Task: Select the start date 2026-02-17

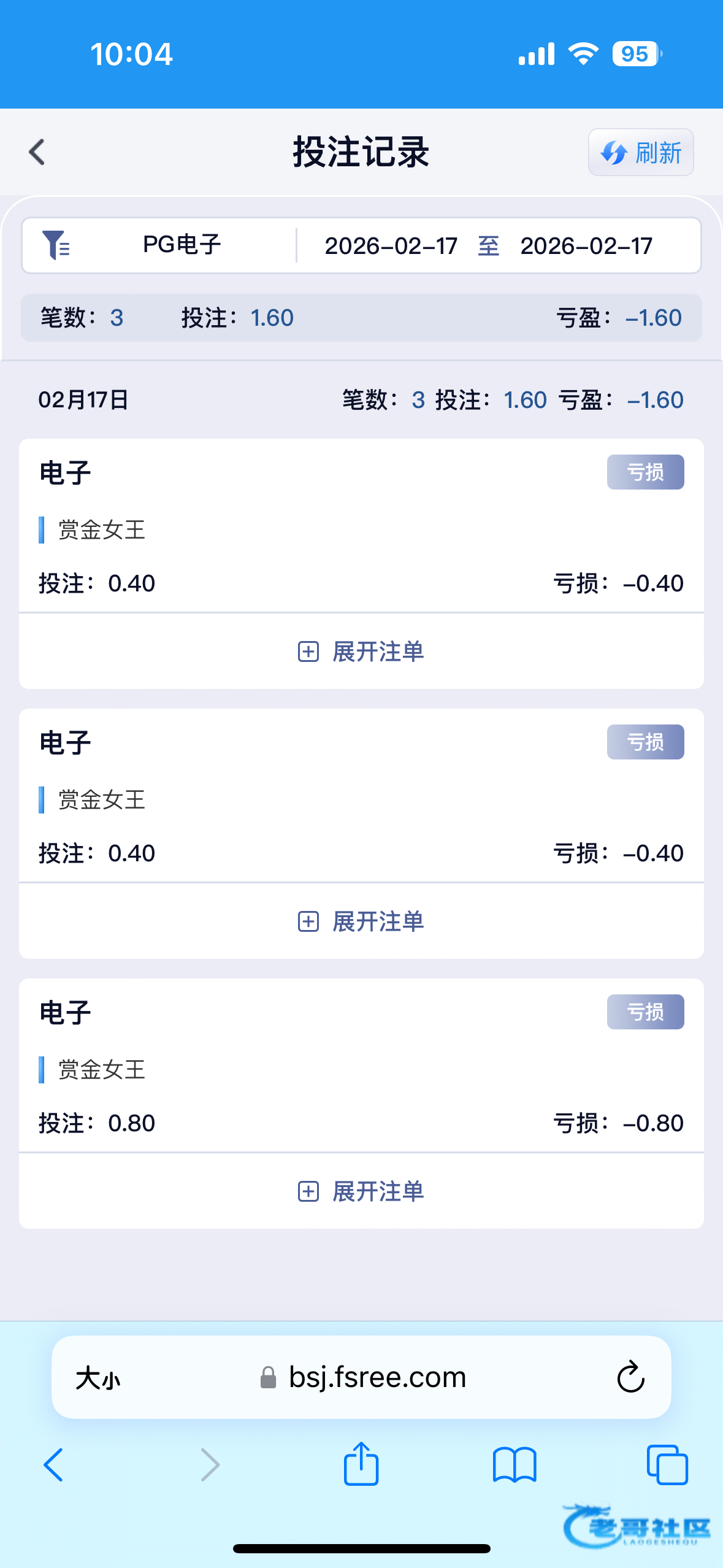Action: [x=391, y=247]
